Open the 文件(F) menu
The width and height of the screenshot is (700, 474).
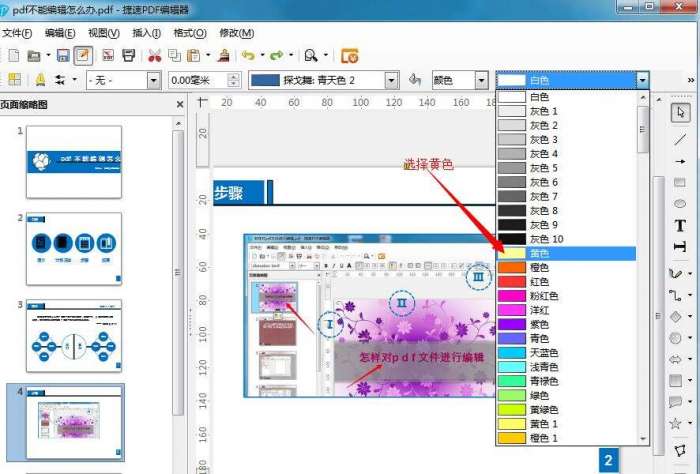pyautogui.click(x=17, y=33)
